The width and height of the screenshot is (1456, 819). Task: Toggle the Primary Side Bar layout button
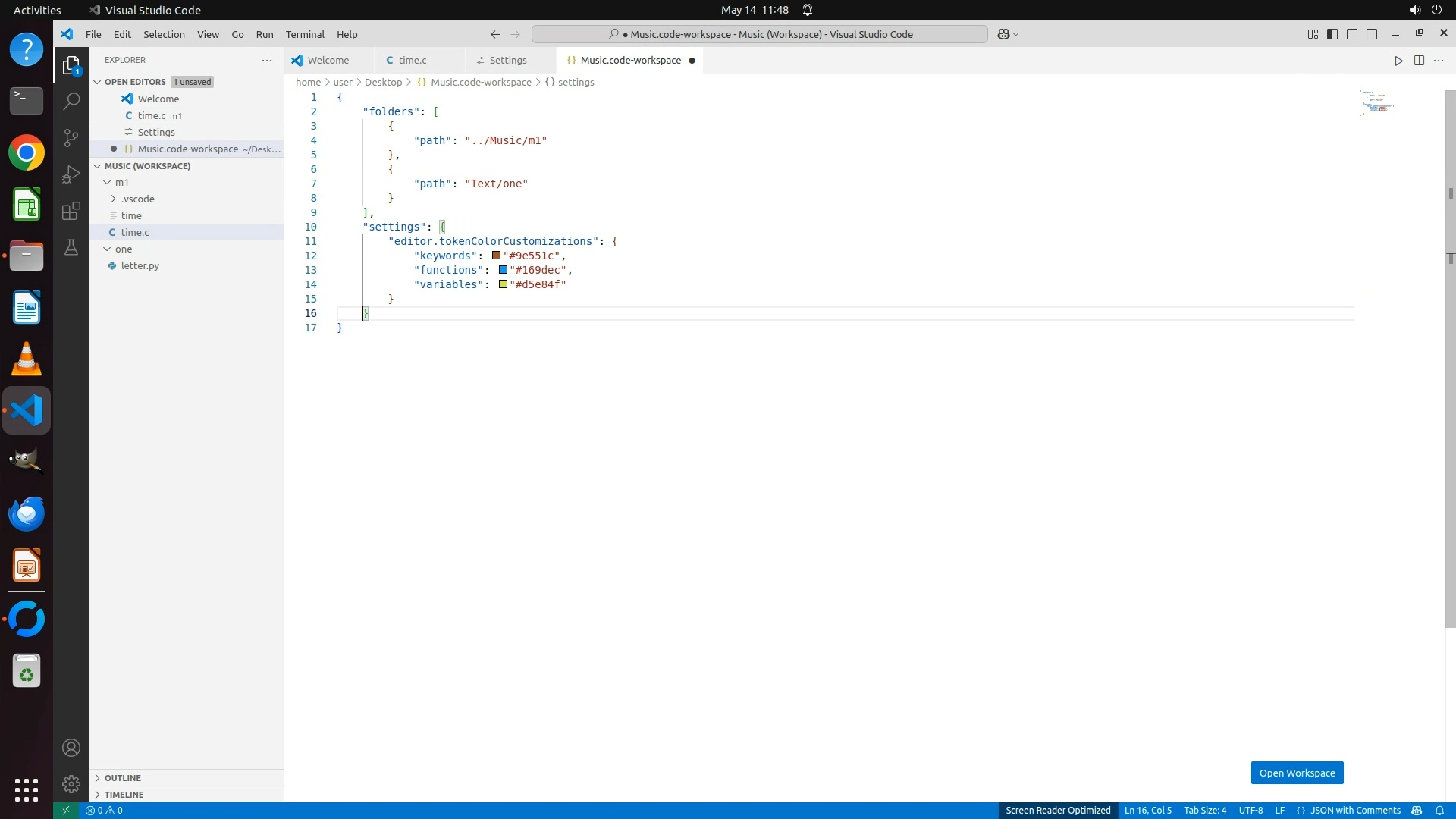[x=1332, y=34]
